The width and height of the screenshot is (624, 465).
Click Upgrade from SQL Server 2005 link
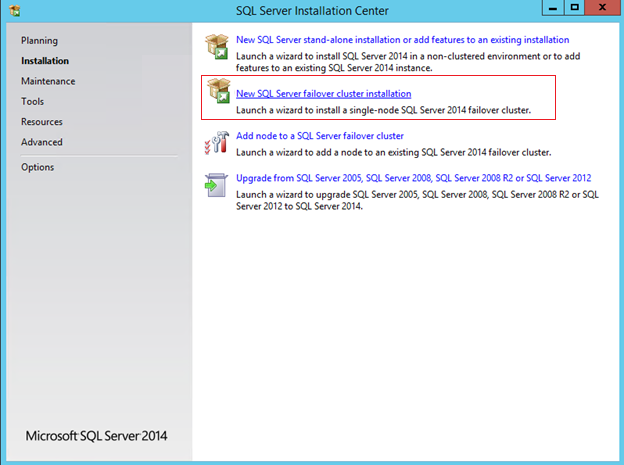413,178
